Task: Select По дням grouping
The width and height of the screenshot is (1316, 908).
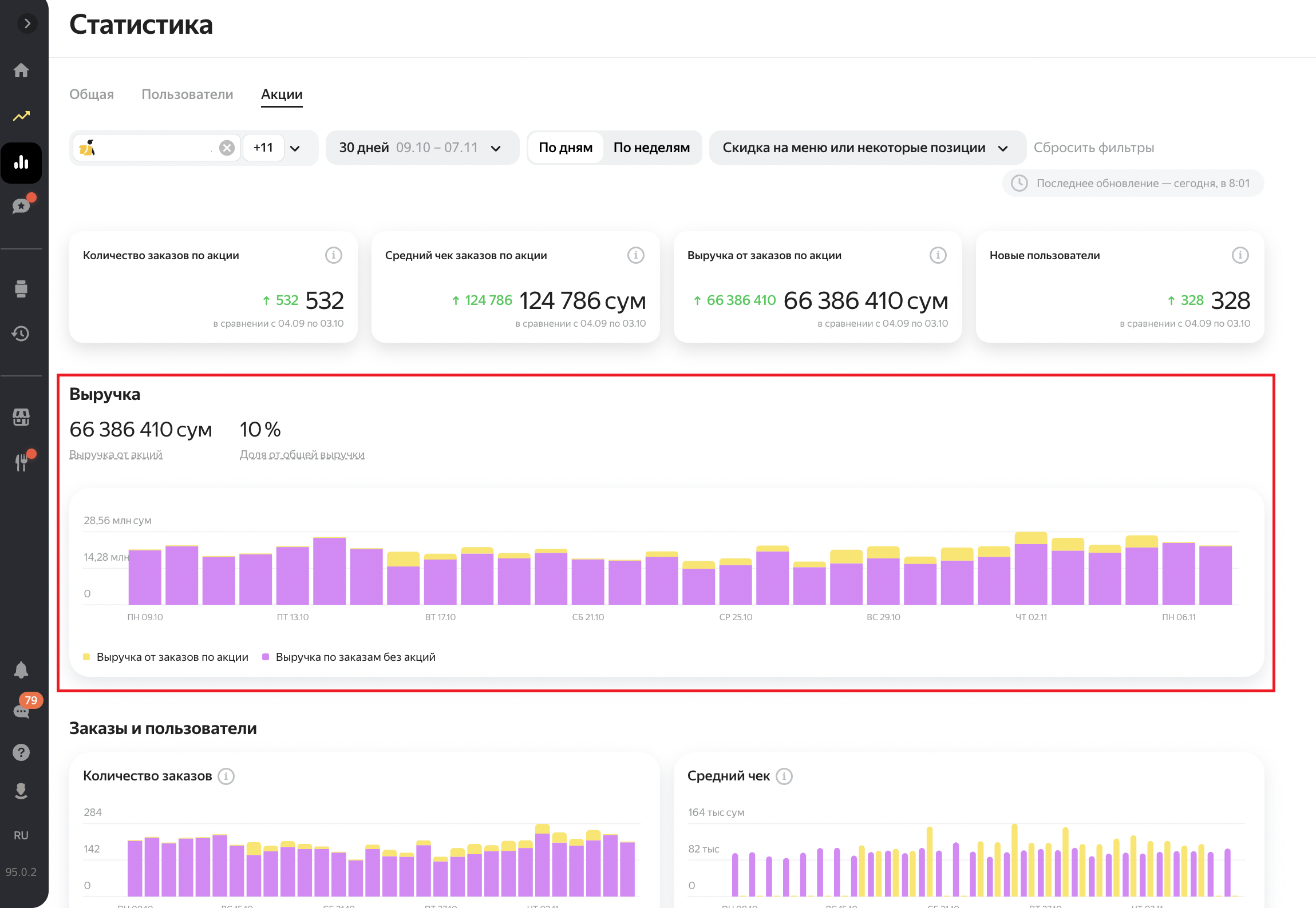Action: pos(565,148)
